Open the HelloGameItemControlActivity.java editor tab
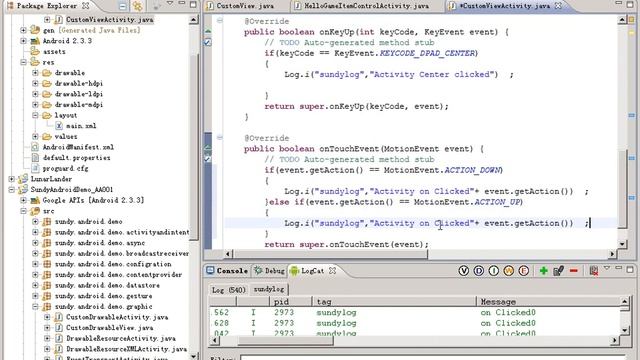The width and height of the screenshot is (640, 360). pyautogui.click(x=362, y=6)
